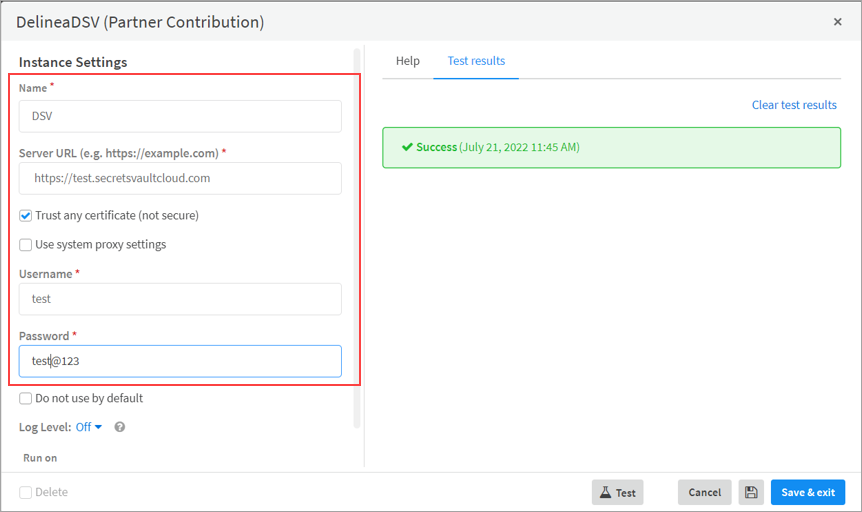This screenshot has height=512, width=862.
Task: Click the question mark icon beside Log Level
Action: 120,427
